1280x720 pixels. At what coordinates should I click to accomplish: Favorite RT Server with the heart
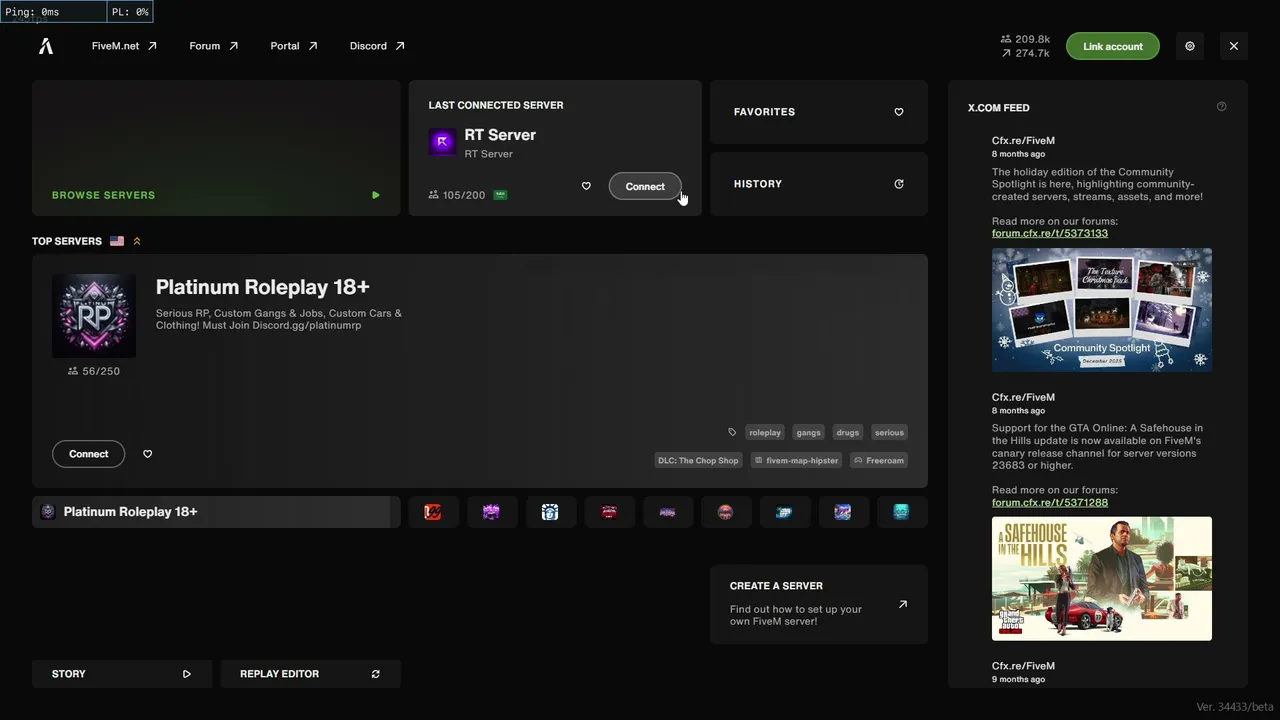[x=586, y=186]
